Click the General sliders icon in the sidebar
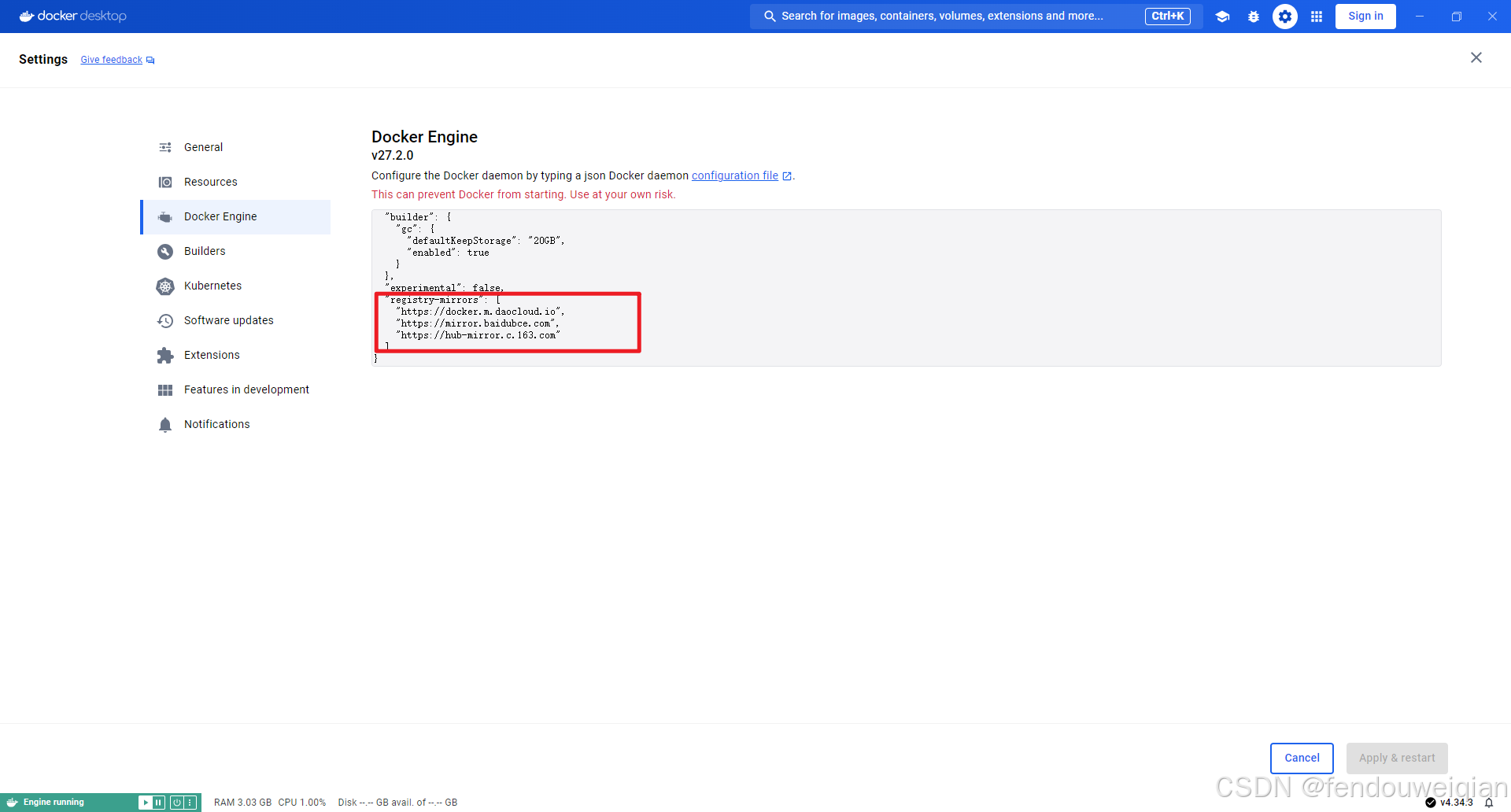 click(x=165, y=147)
